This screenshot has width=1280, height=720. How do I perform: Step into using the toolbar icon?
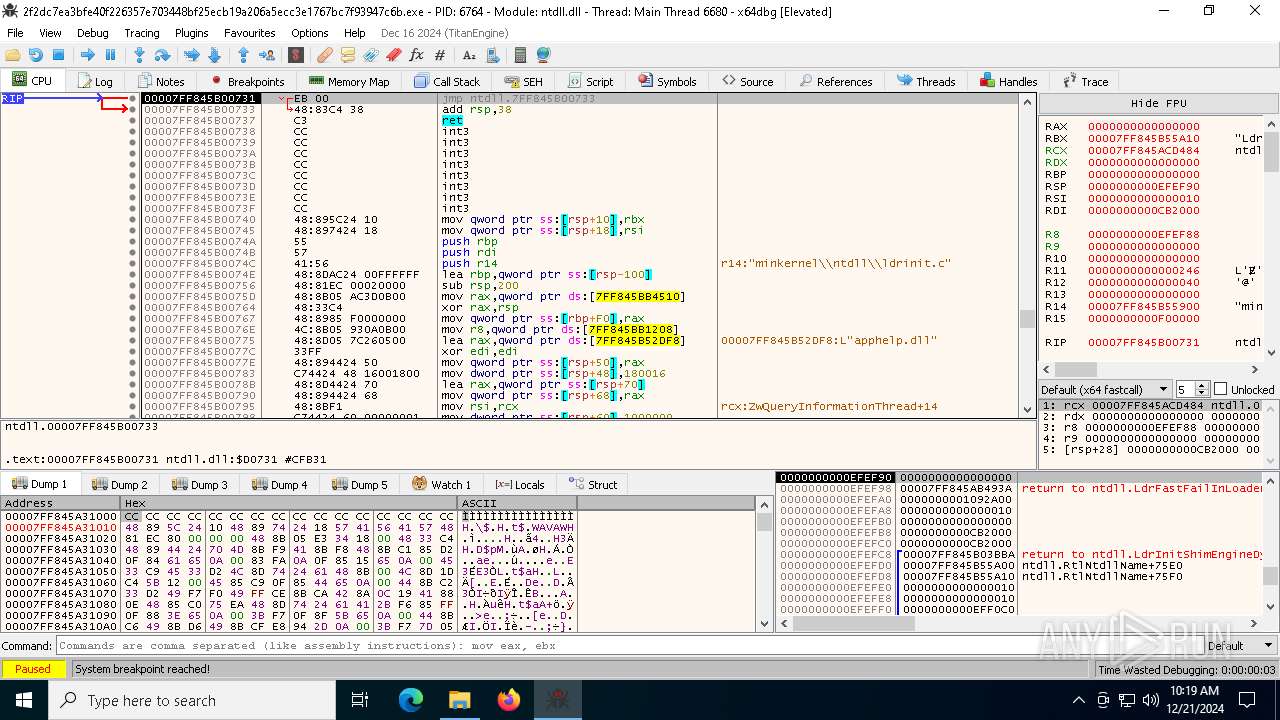pyautogui.click(x=140, y=55)
